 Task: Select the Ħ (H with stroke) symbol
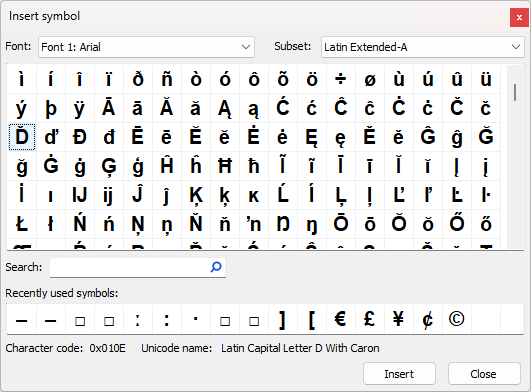[225, 166]
